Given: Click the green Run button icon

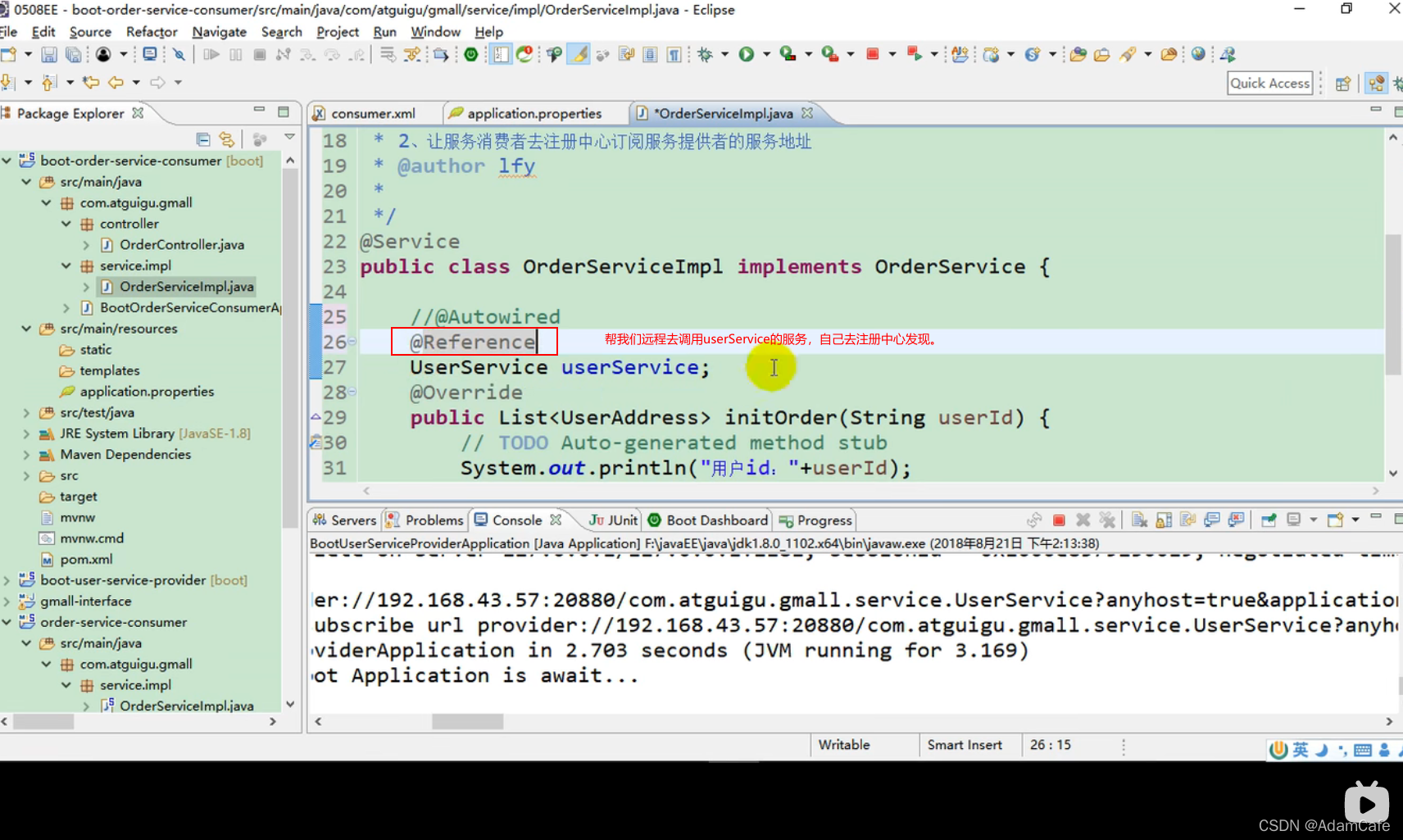Looking at the screenshot, I should [747, 55].
